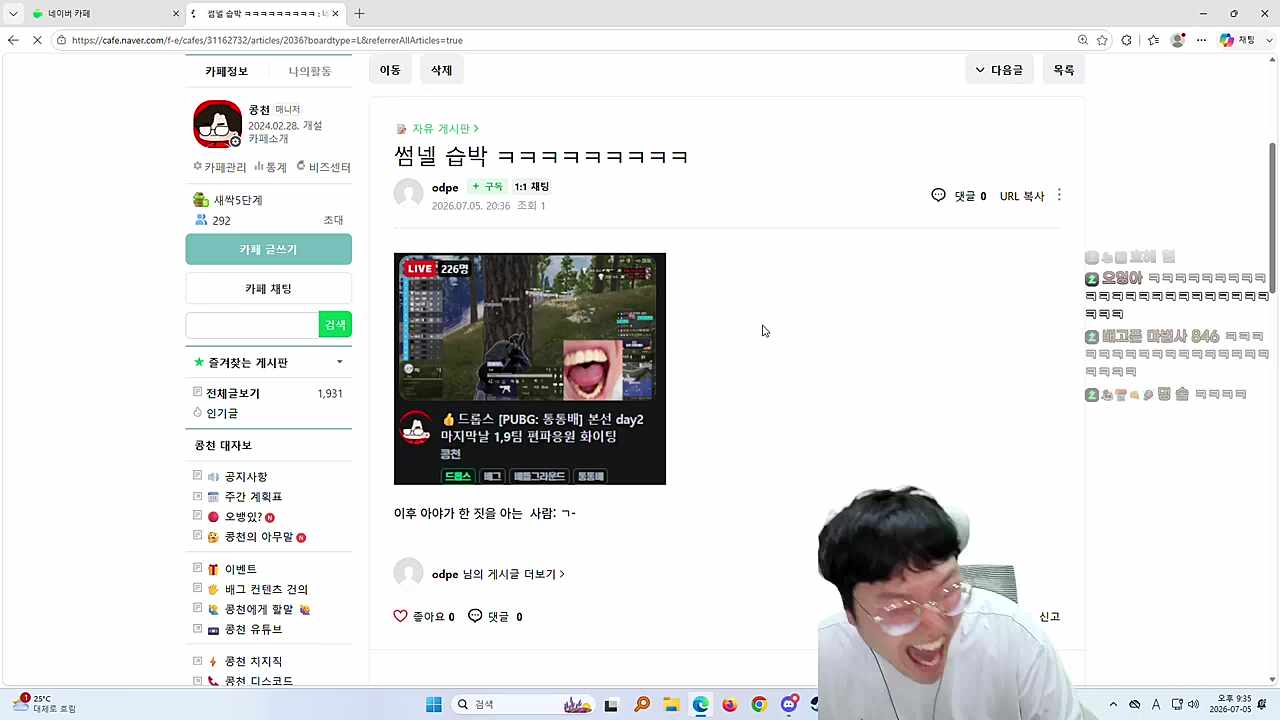Open 비즈센터 link

(x=323, y=167)
